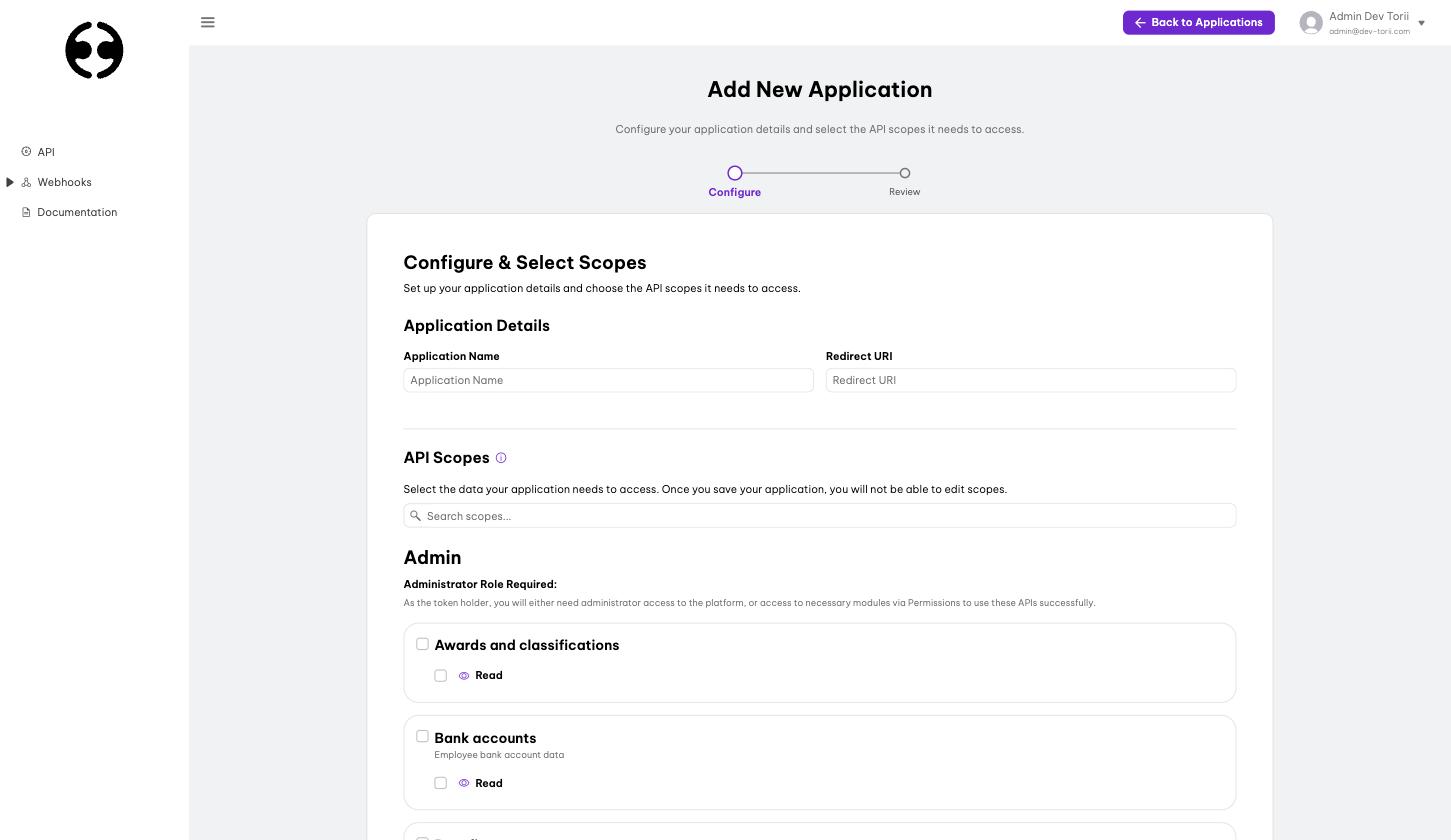Click the Webhooks sidebar icon
This screenshot has height=840, width=1451.
tap(26, 182)
